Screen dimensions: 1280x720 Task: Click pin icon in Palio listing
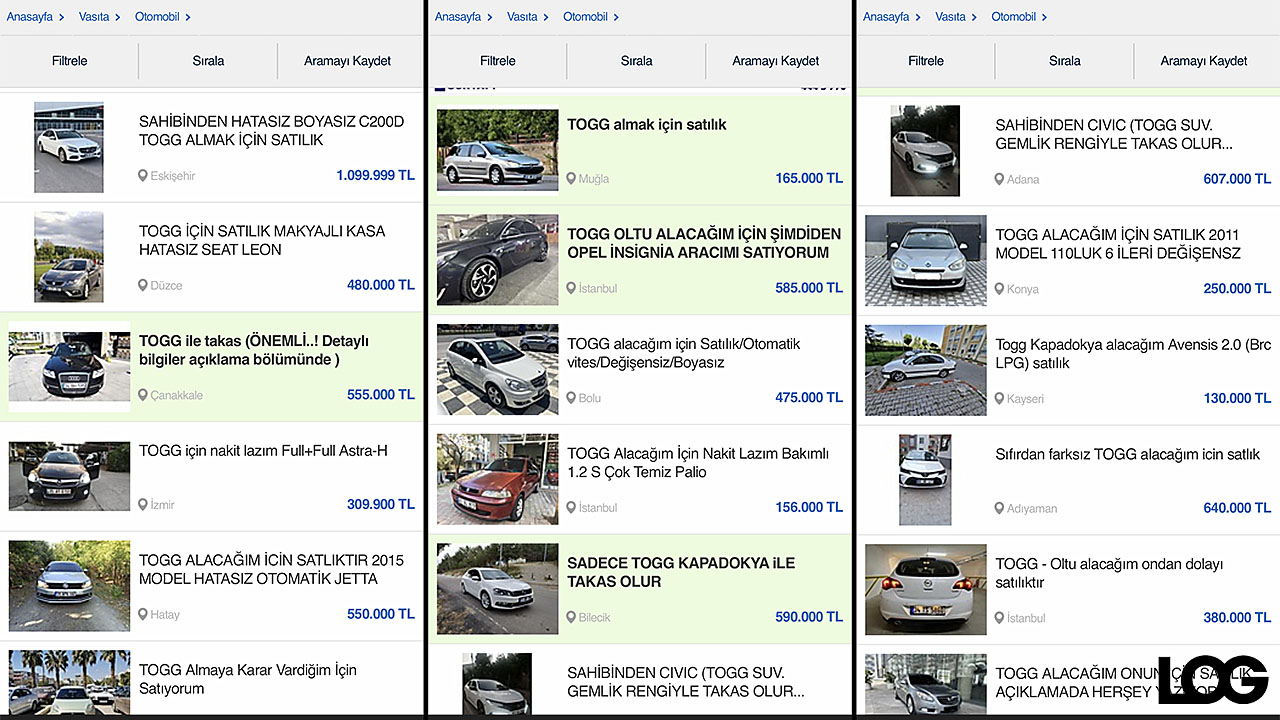[x=571, y=507]
